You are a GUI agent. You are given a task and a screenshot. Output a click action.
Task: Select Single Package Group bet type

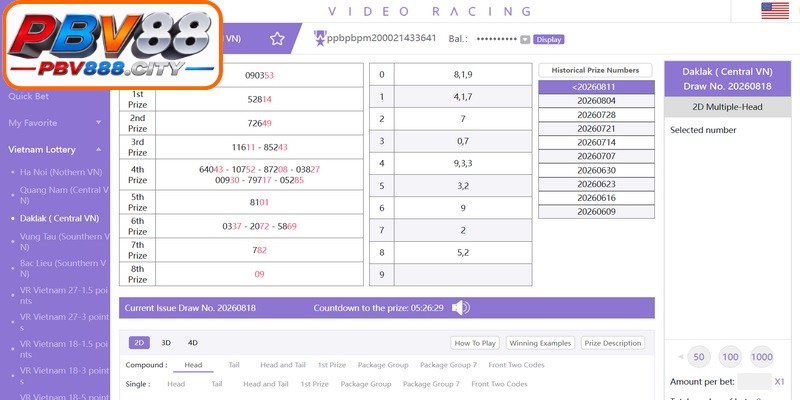(366, 384)
